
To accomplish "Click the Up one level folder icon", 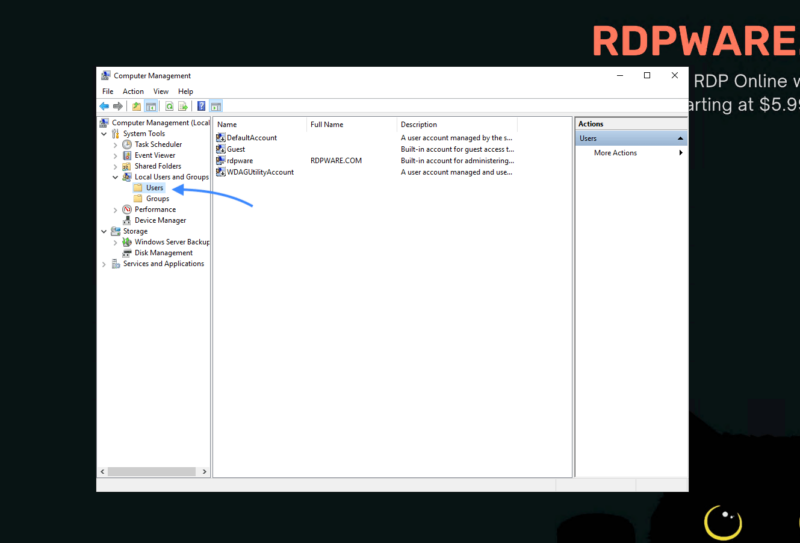I will [x=136, y=106].
